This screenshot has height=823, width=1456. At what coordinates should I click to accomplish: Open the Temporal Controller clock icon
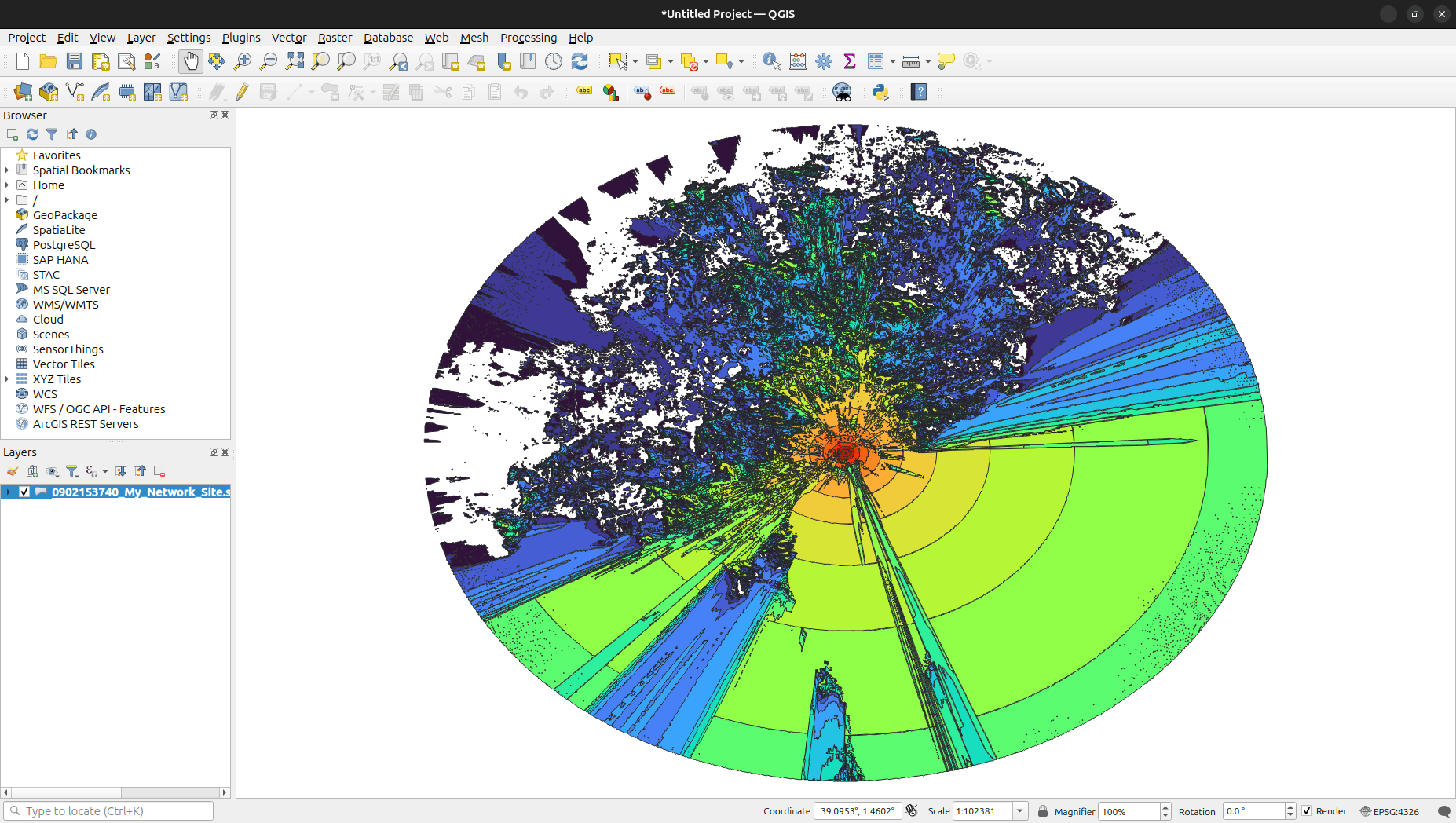[554, 61]
